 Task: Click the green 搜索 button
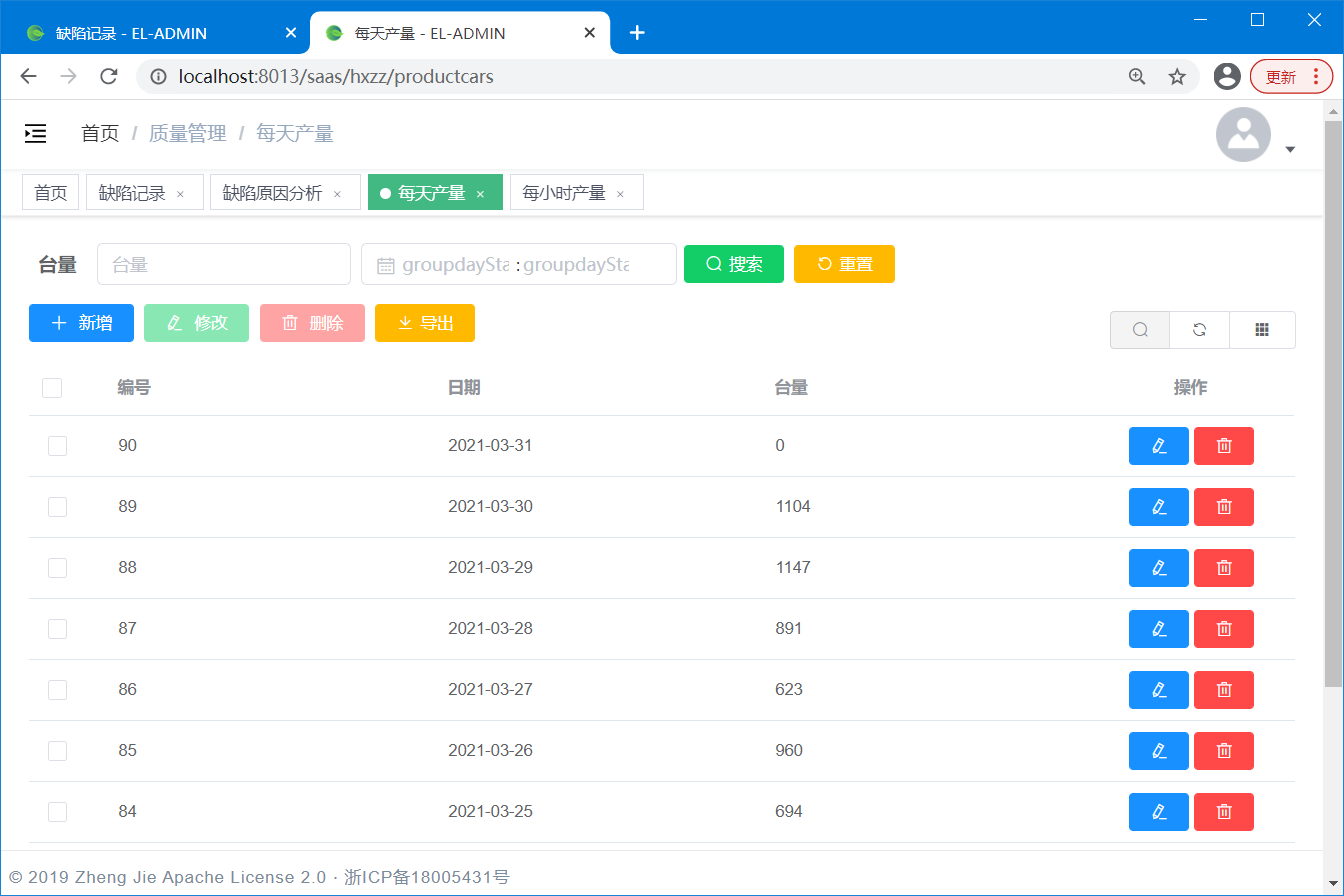pos(733,264)
